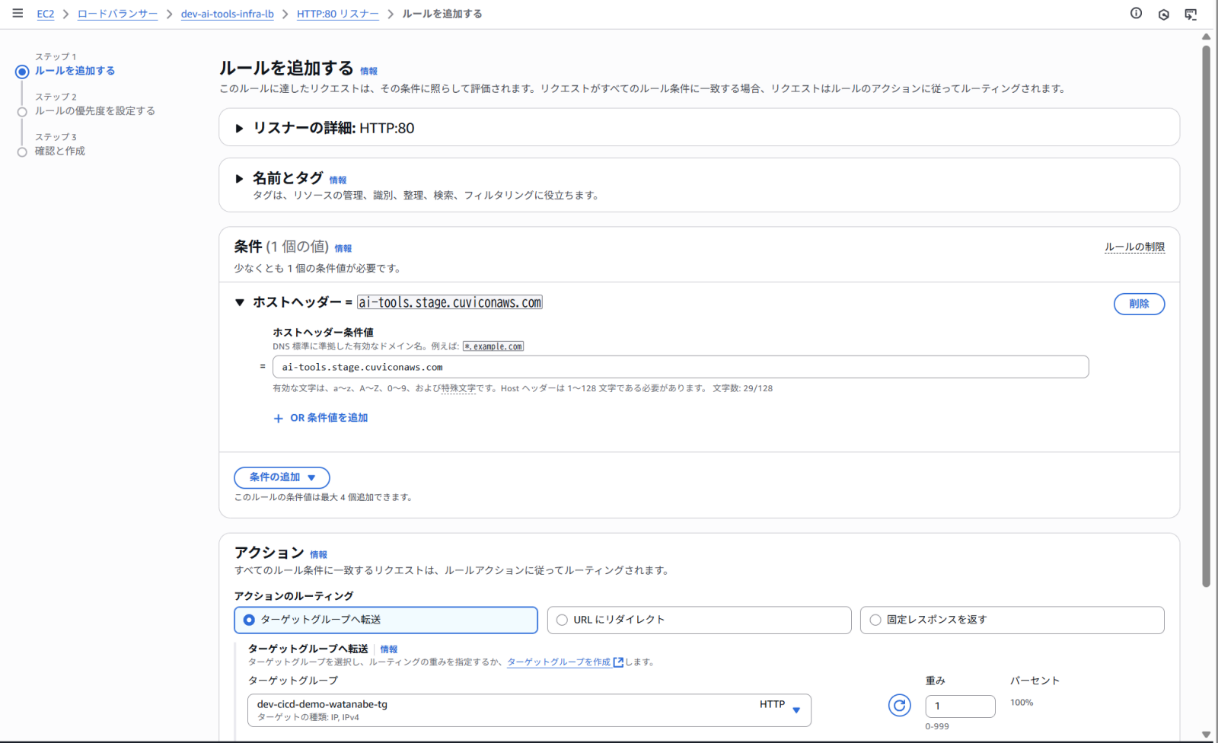Click OR 条件値を追加
The width and height of the screenshot is (1218, 743).
point(318,416)
